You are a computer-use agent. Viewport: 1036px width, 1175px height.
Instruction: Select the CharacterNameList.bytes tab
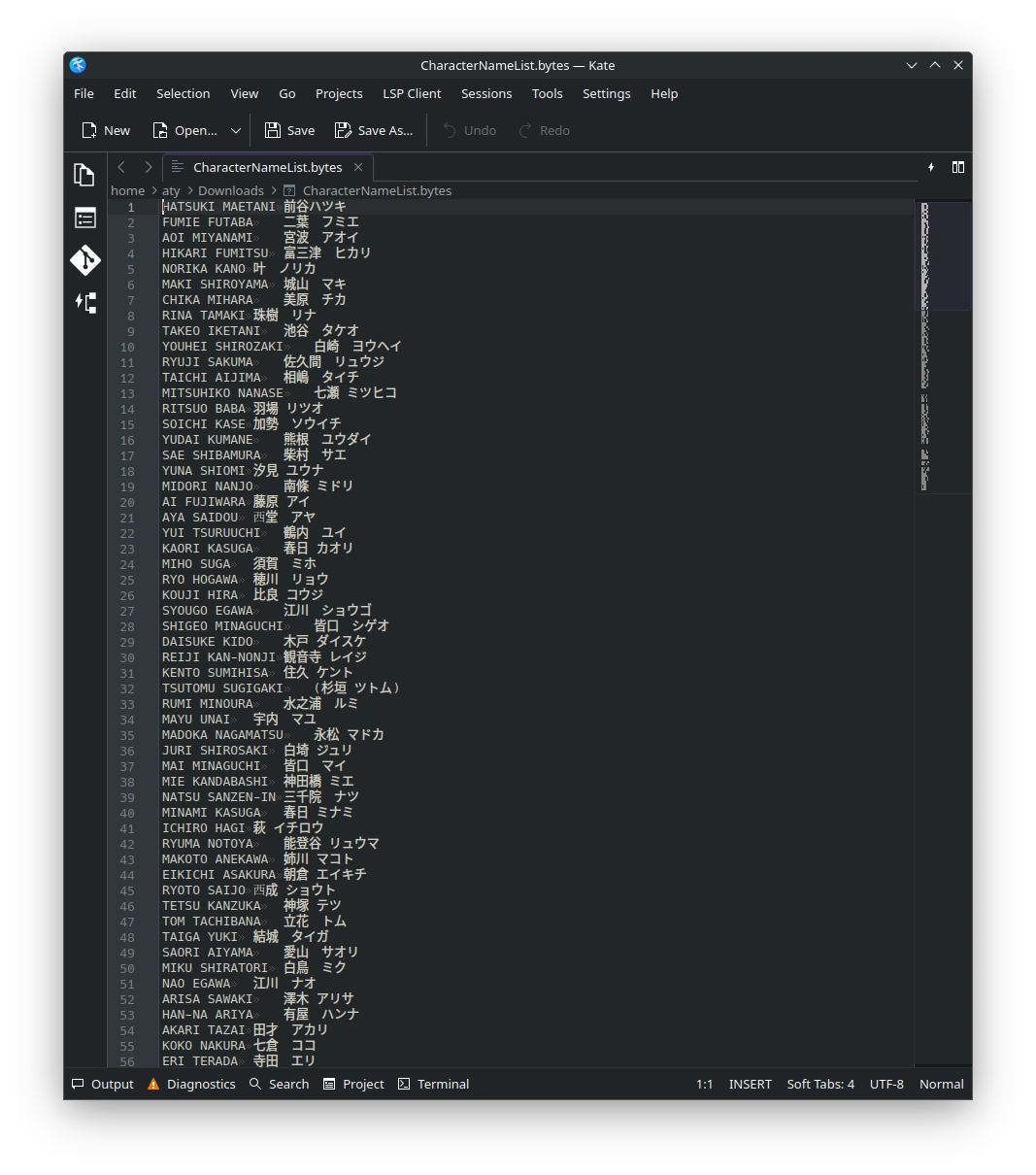click(267, 167)
